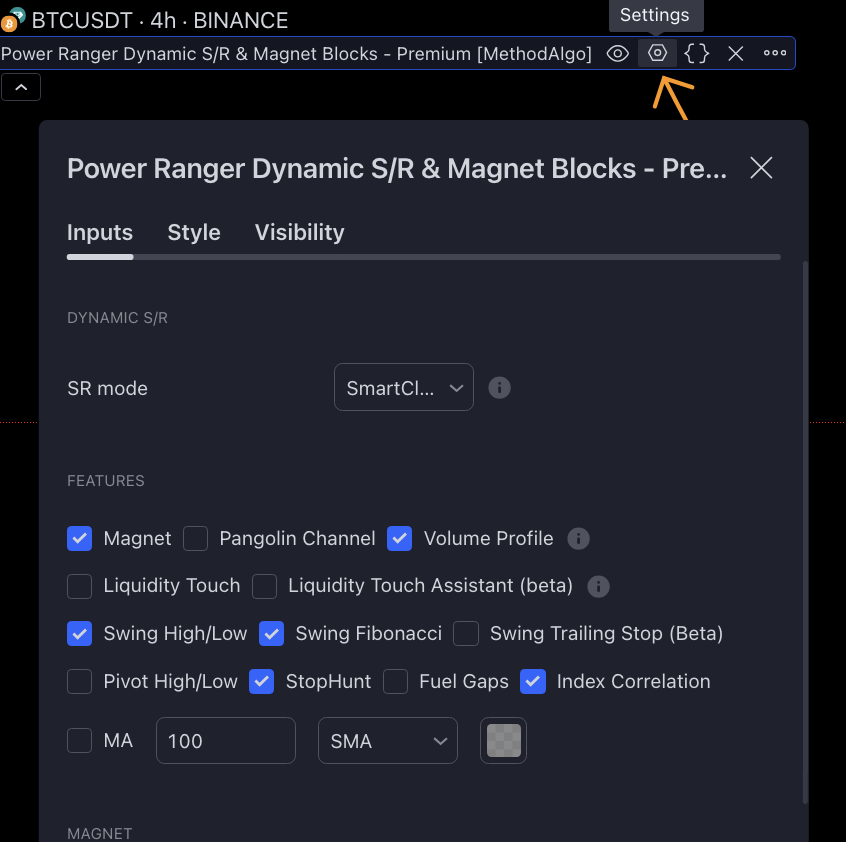Click the MA length input field
Viewport: 846px width, 842px height.
tap(225, 741)
